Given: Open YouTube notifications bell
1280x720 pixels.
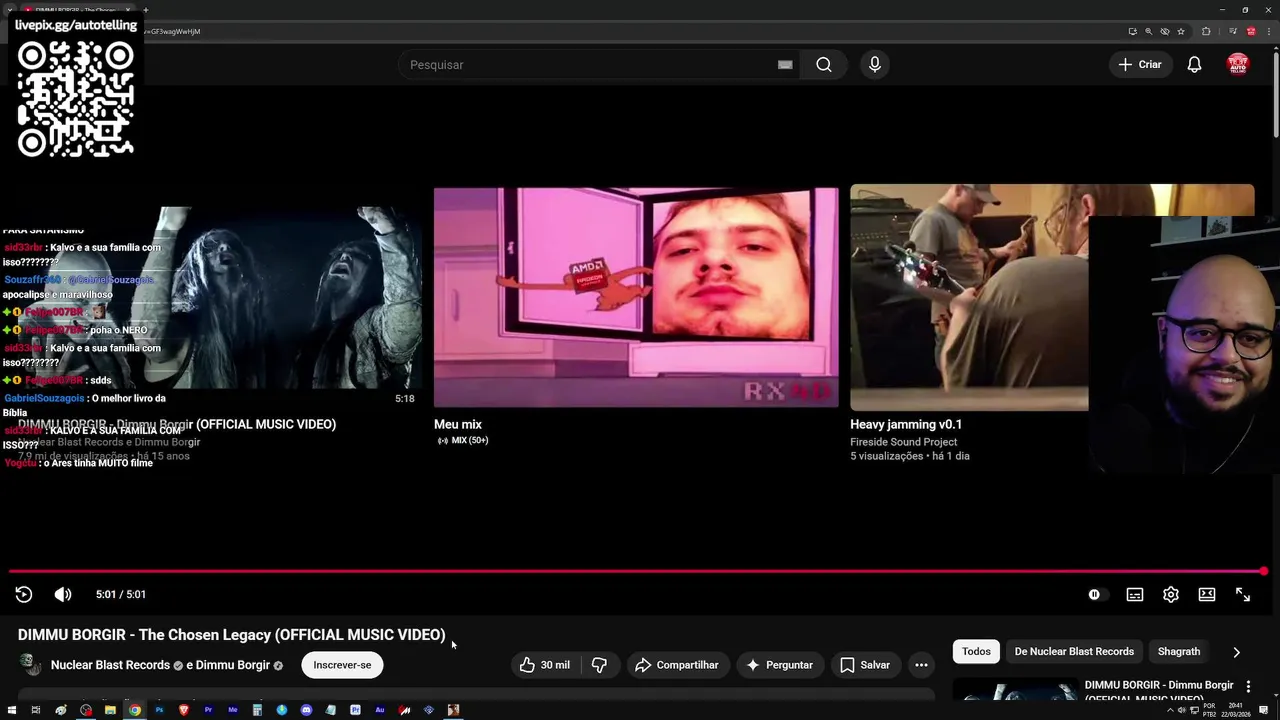Looking at the screenshot, I should (1194, 64).
